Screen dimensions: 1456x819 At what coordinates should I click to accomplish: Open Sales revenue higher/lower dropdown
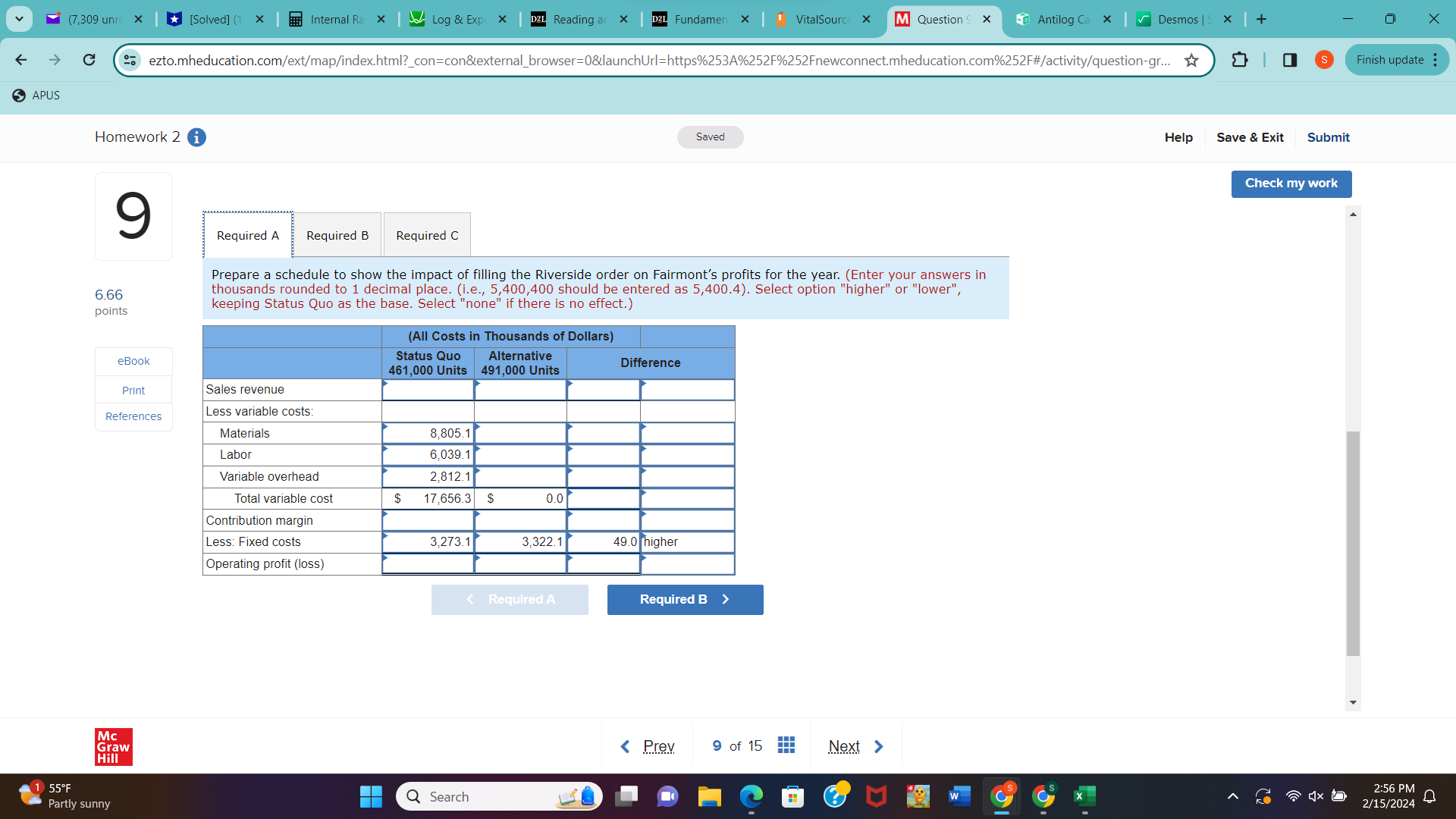(x=687, y=390)
